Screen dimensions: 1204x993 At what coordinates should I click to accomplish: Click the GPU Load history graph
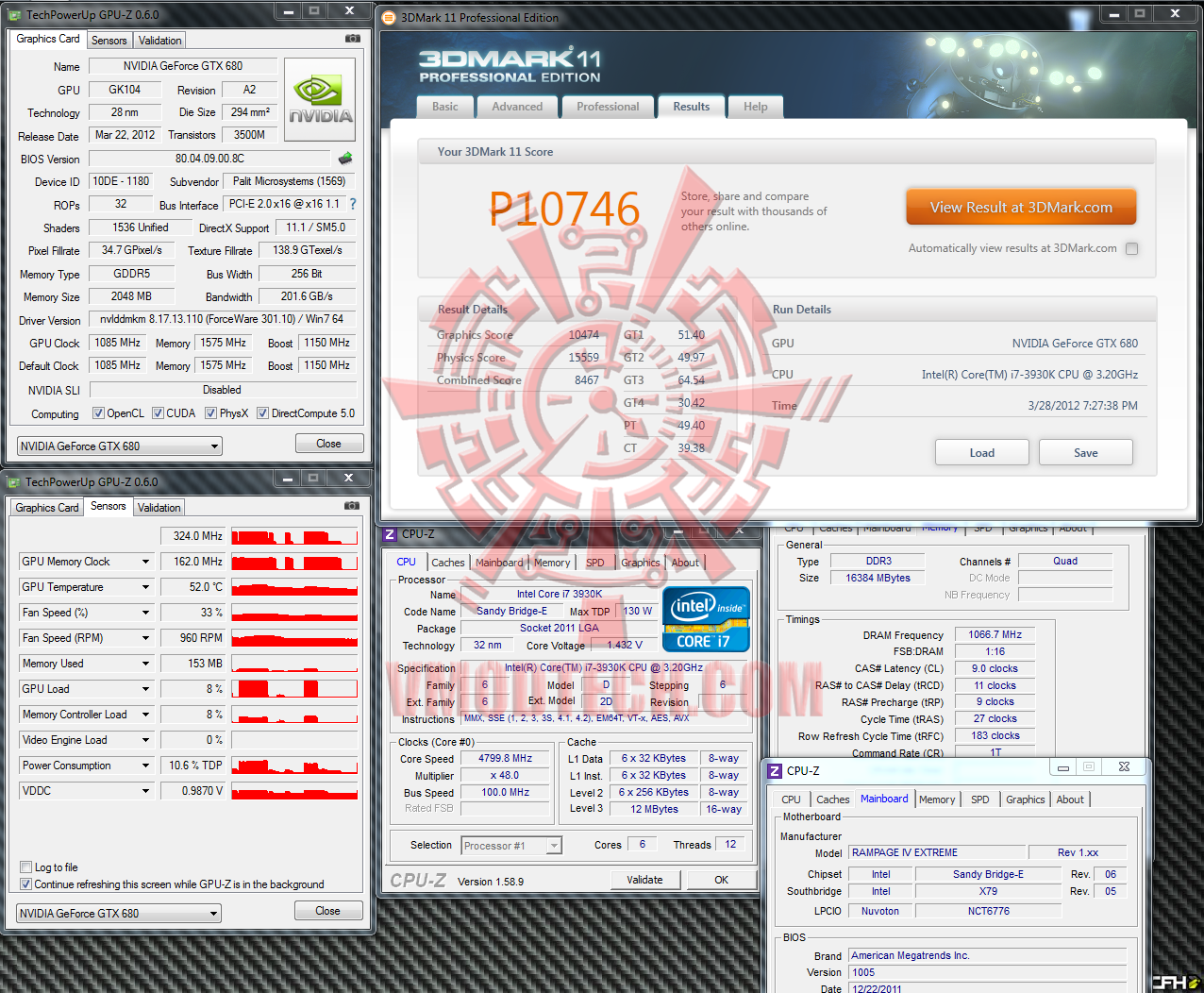point(294,689)
